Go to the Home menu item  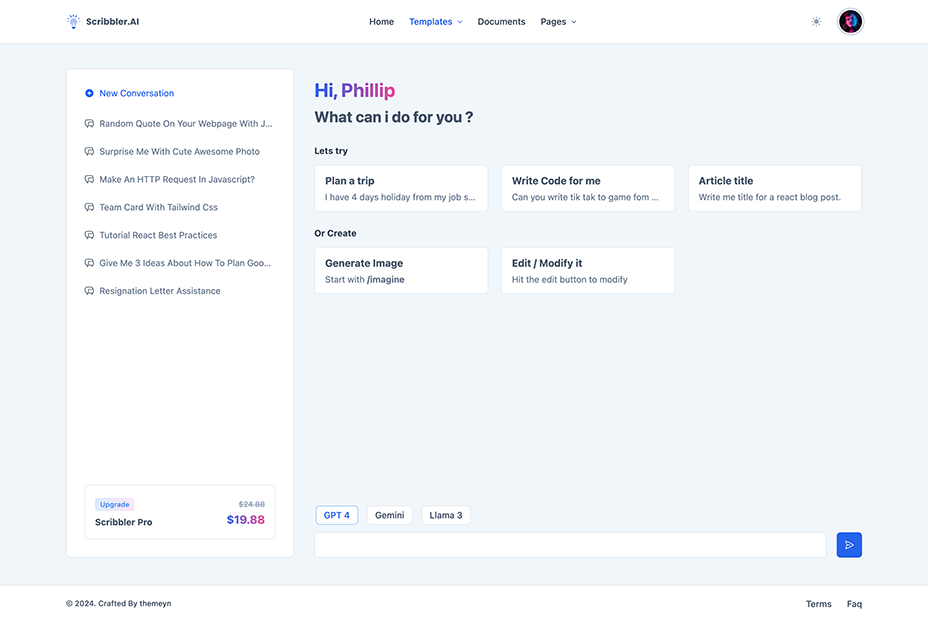coord(381,22)
